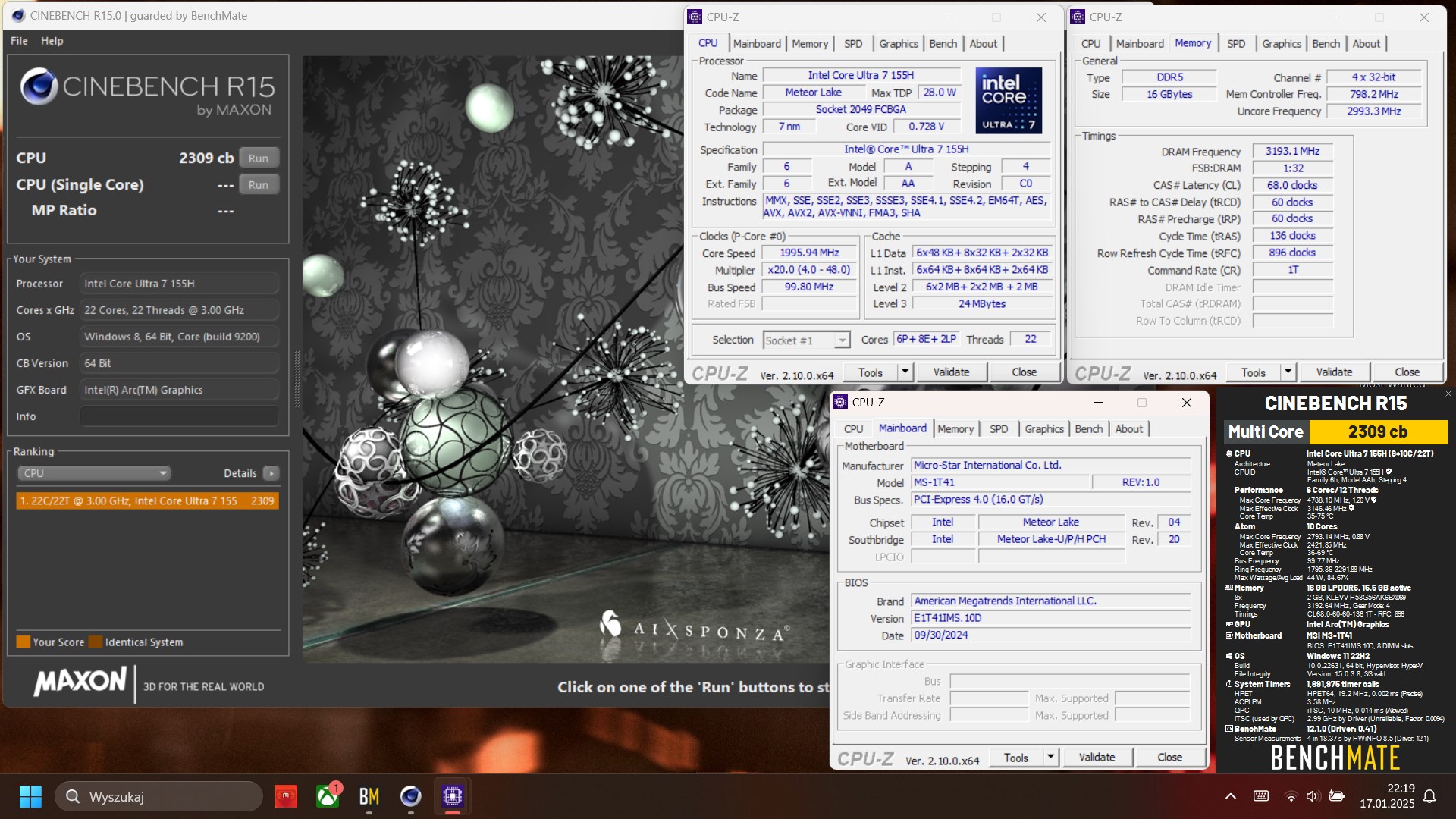This screenshot has height=819, width=1456.
Task: Click the 2309 cb Multi Core score banner
Action: [1378, 432]
